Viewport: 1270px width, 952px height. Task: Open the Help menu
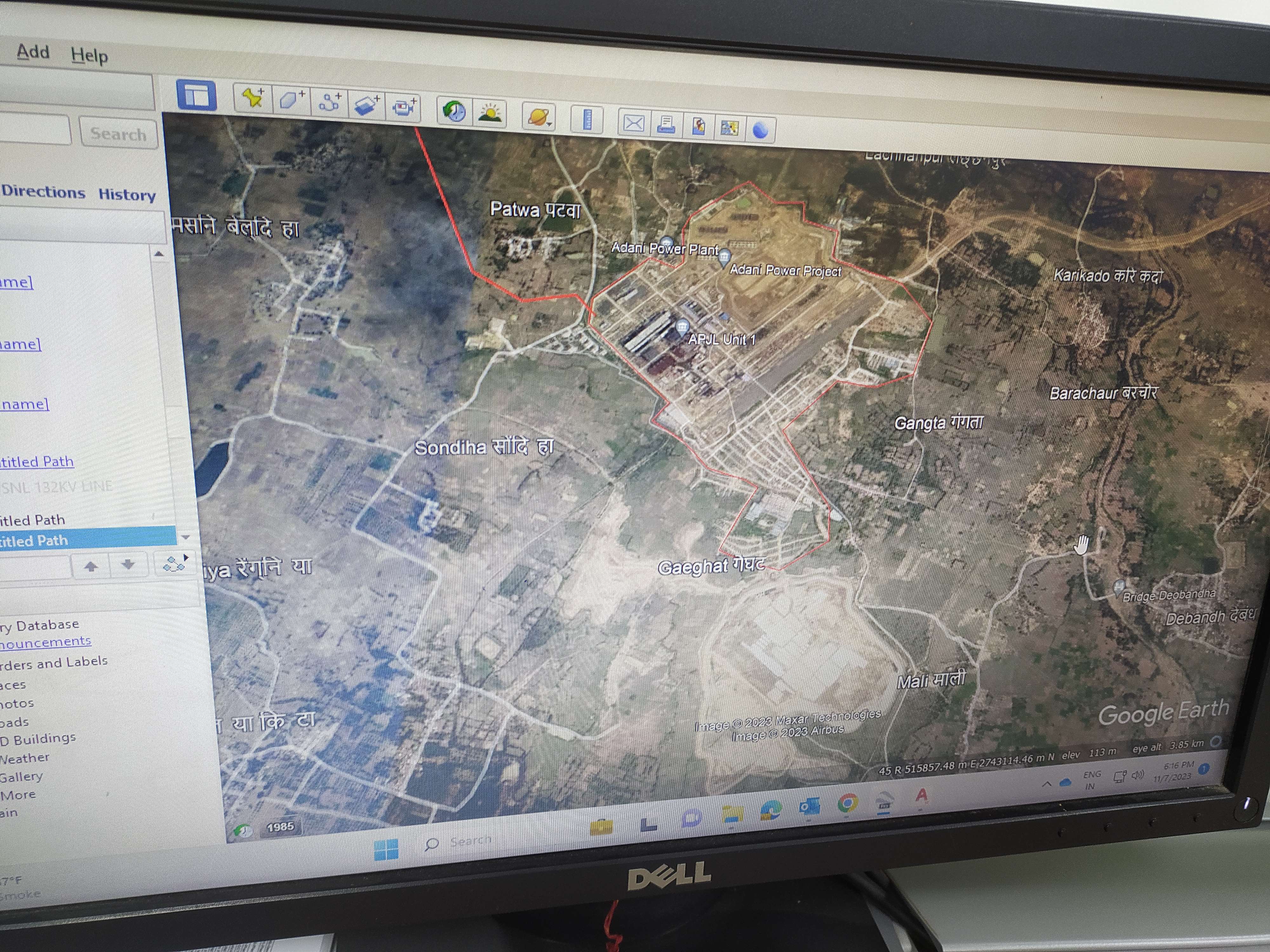[x=90, y=56]
